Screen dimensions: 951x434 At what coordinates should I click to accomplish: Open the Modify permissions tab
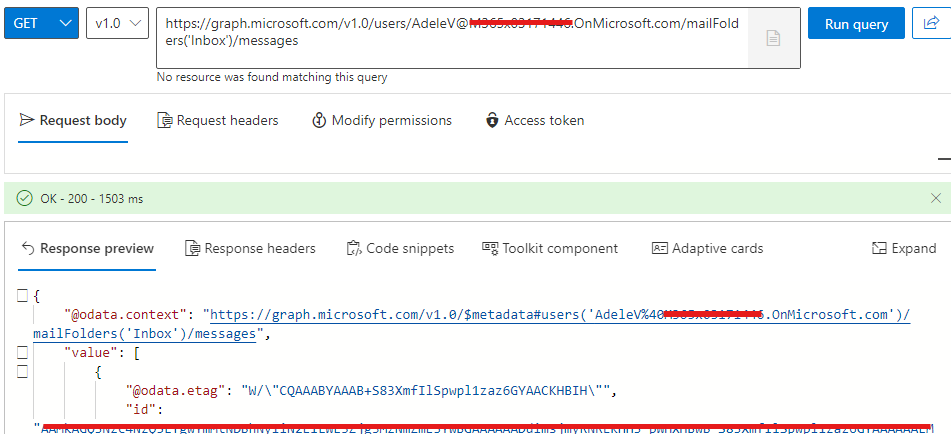click(x=381, y=121)
